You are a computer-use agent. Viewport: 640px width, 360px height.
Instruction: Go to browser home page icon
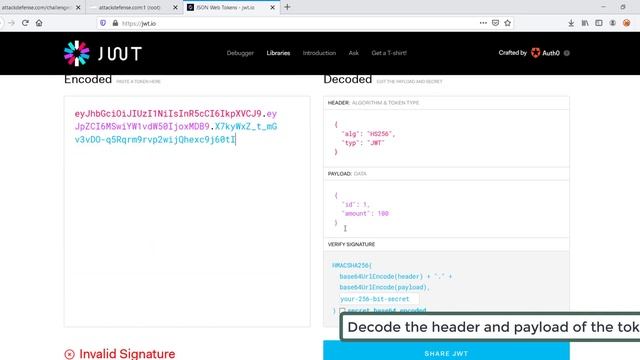pyautogui.click(x=39, y=23)
